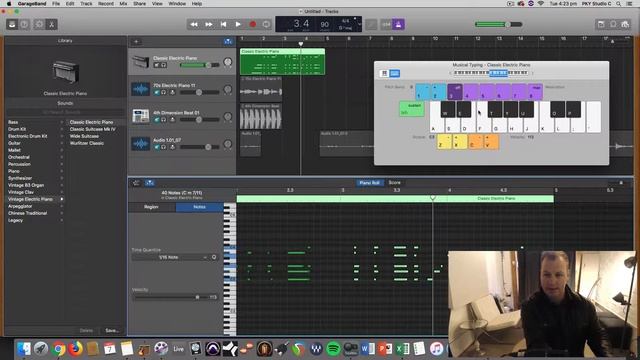
Task: Click the red Record button
Action: click(253, 24)
